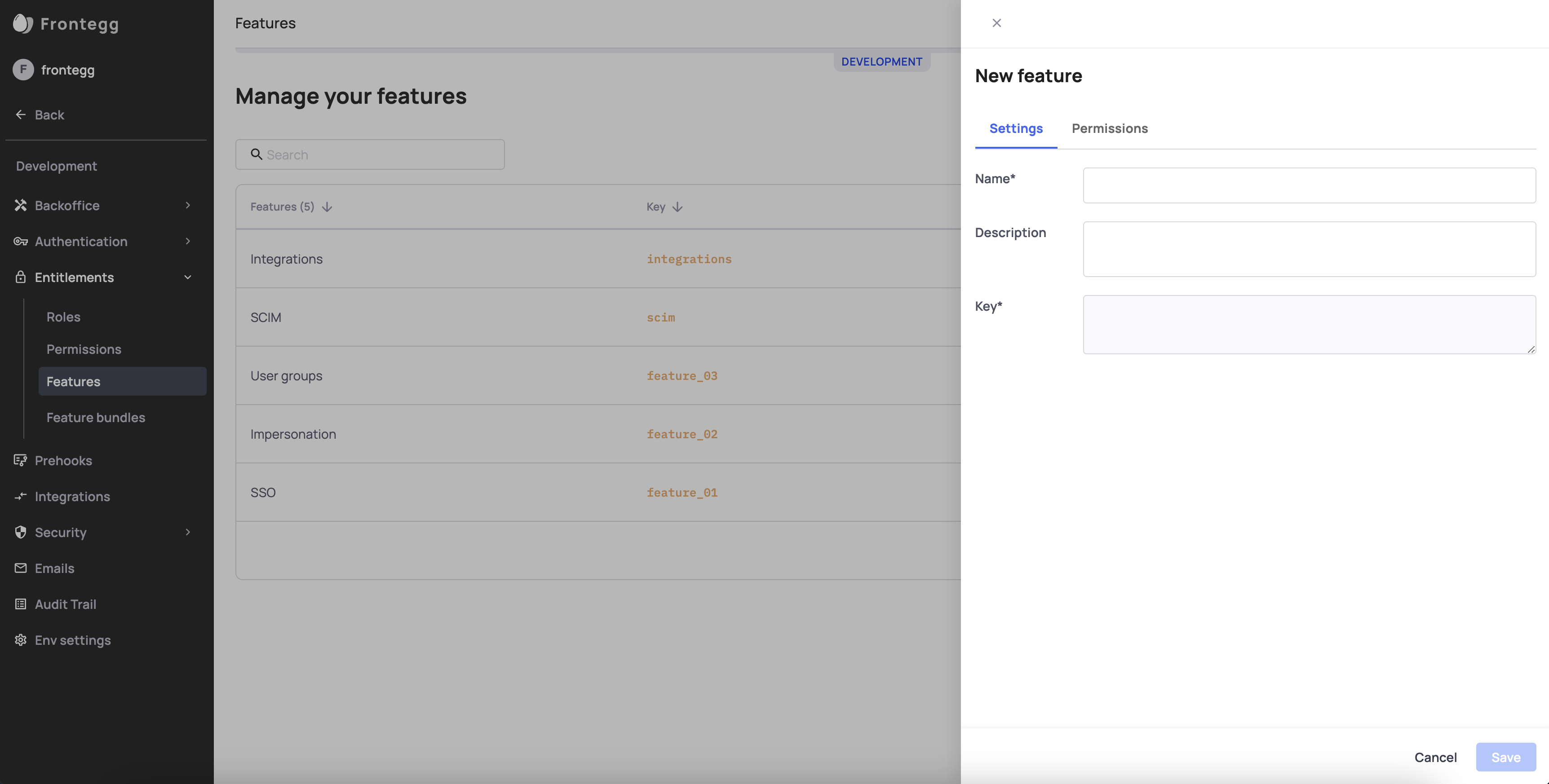
Task: Click the Emails envelope icon
Action: tap(21, 568)
